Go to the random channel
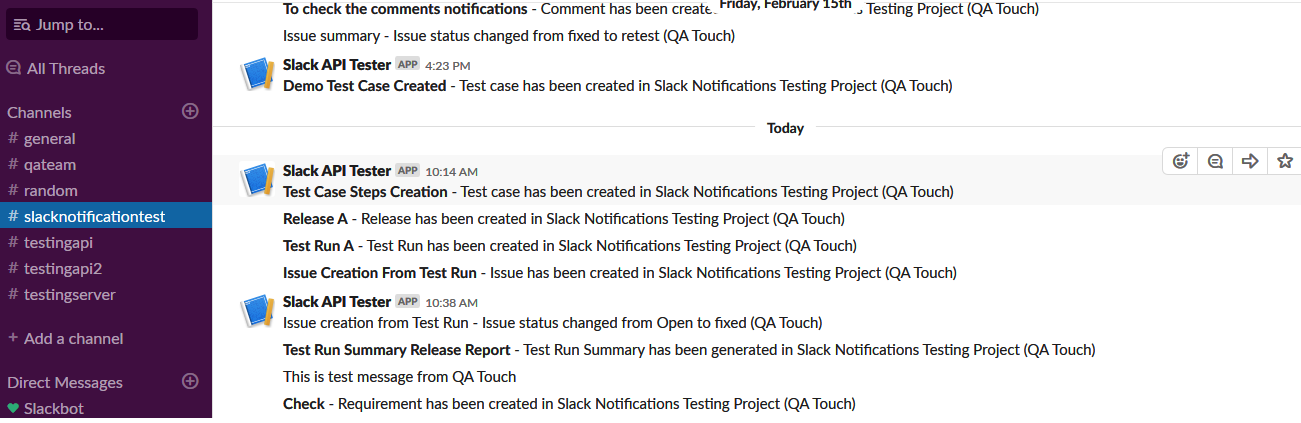Viewport: 1301px width, 423px height. [50, 190]
